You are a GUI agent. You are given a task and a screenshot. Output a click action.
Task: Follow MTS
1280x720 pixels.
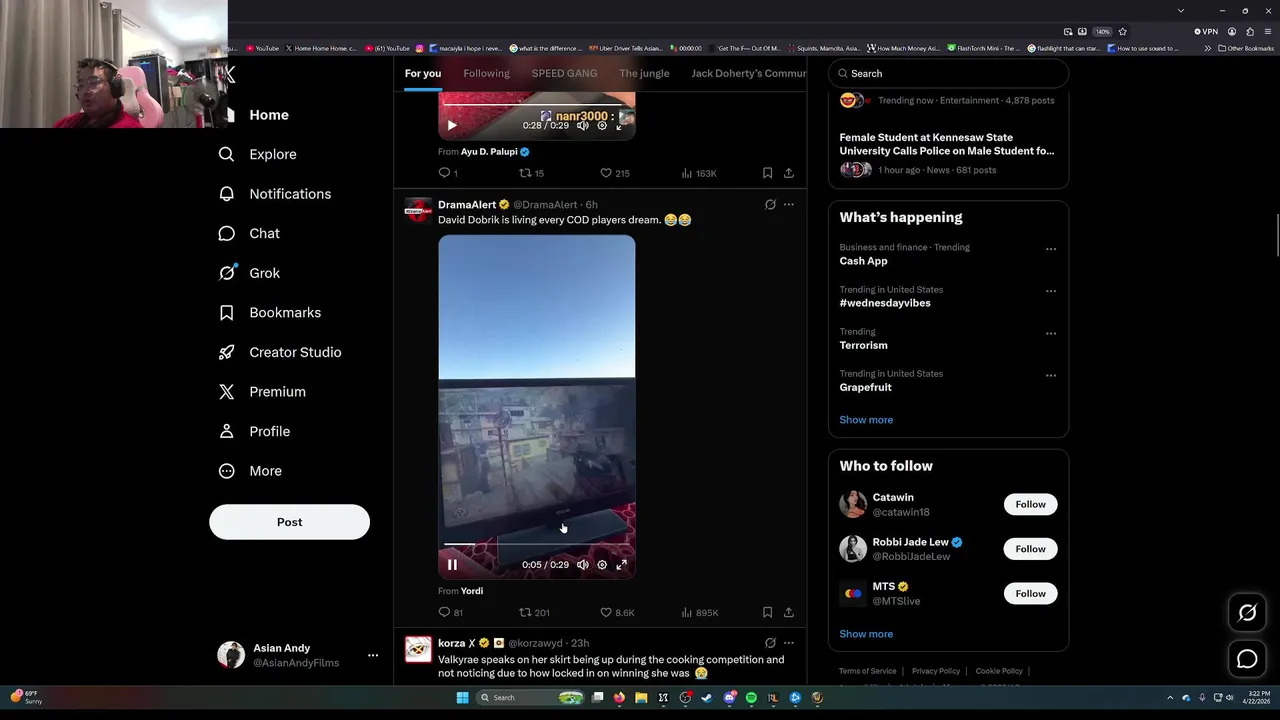click(1030, 594)
